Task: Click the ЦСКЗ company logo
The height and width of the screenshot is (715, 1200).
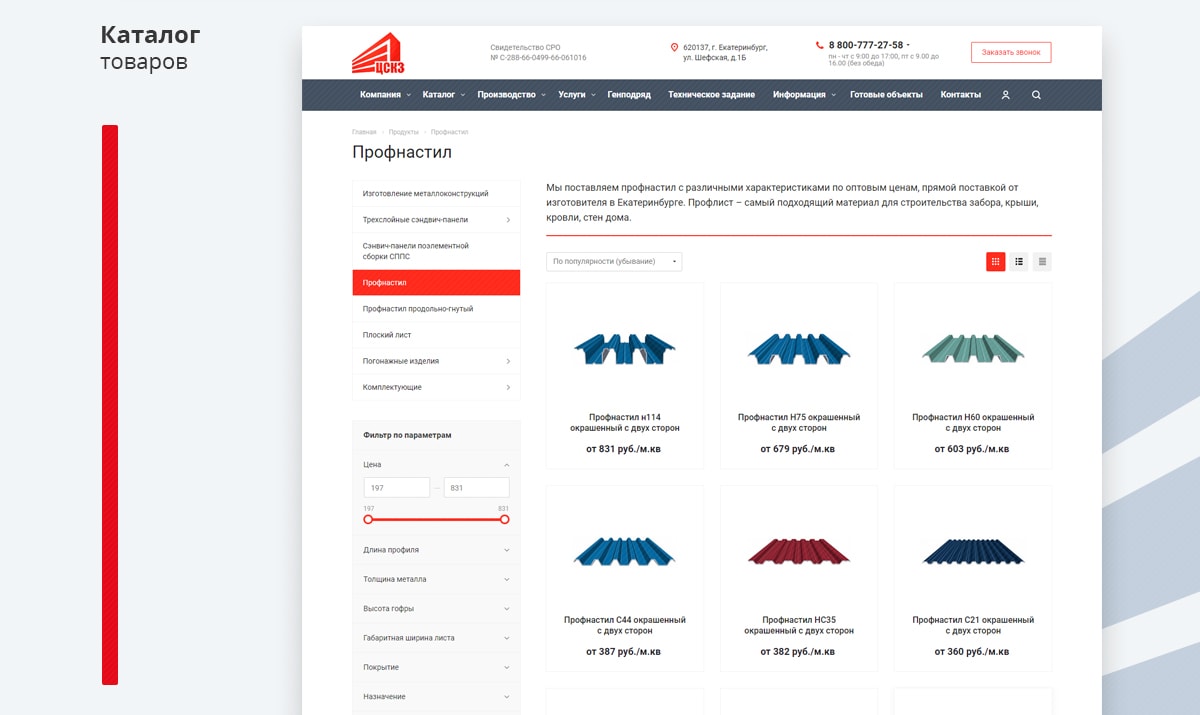Action: 377,53
